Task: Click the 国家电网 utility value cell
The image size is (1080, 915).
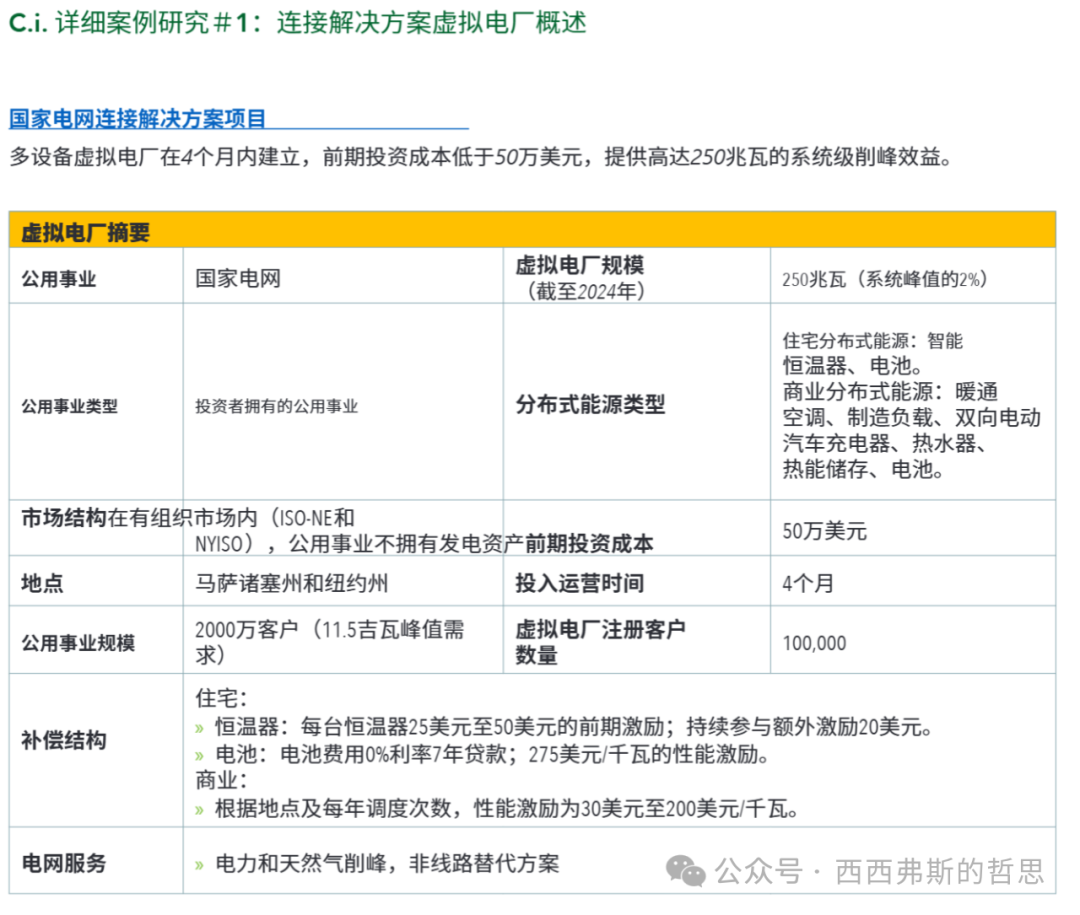Action: coord(238,278)
